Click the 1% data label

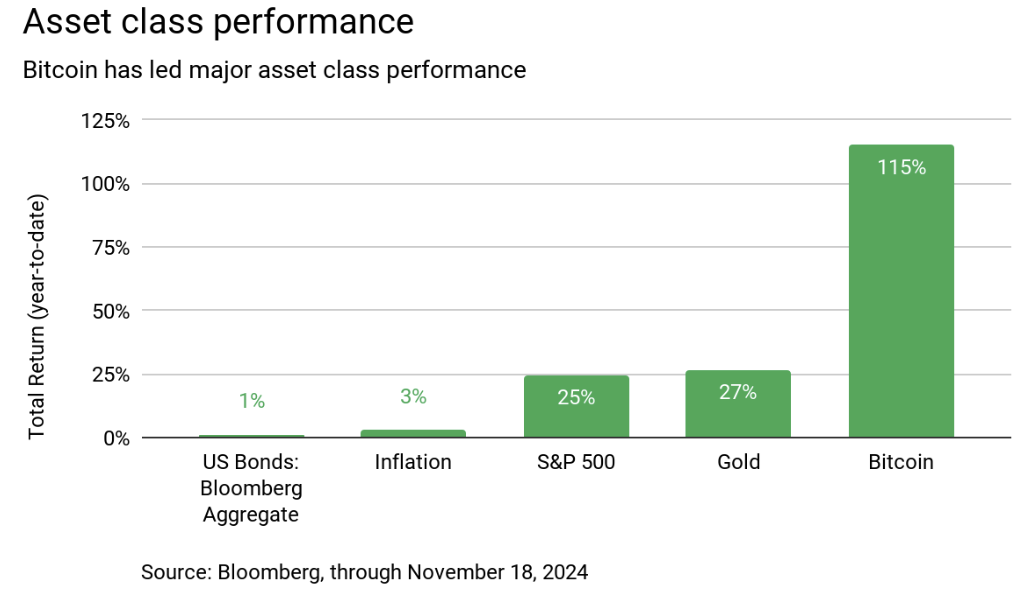pos(252,401)
